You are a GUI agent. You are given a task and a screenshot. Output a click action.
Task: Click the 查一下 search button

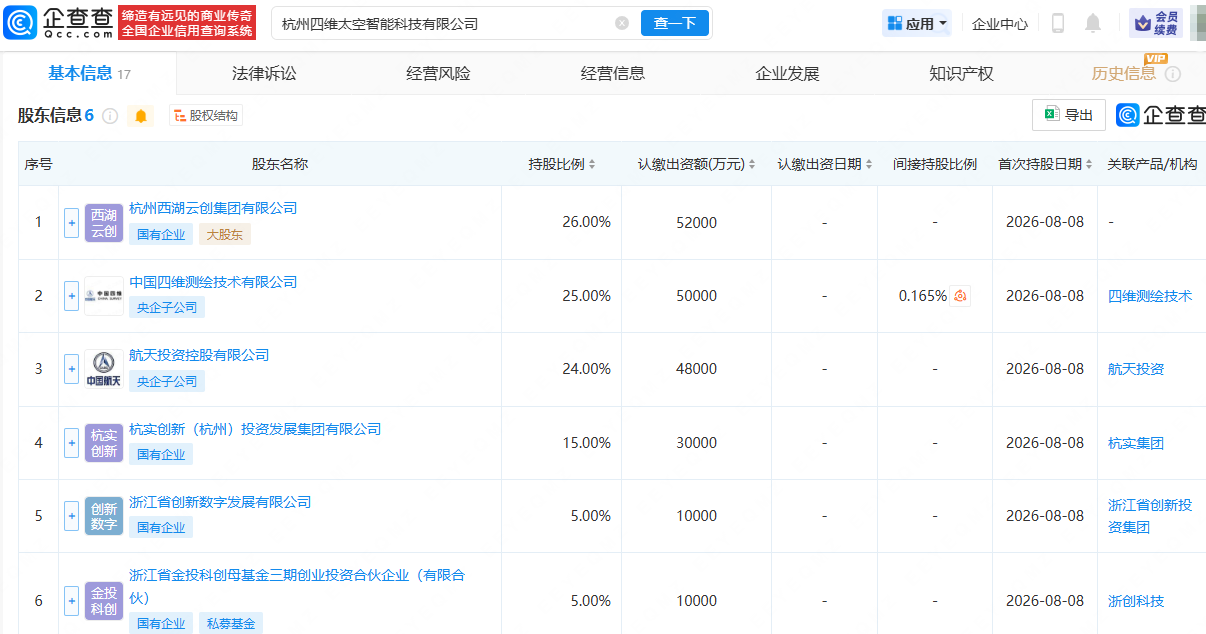coord(674,23)
